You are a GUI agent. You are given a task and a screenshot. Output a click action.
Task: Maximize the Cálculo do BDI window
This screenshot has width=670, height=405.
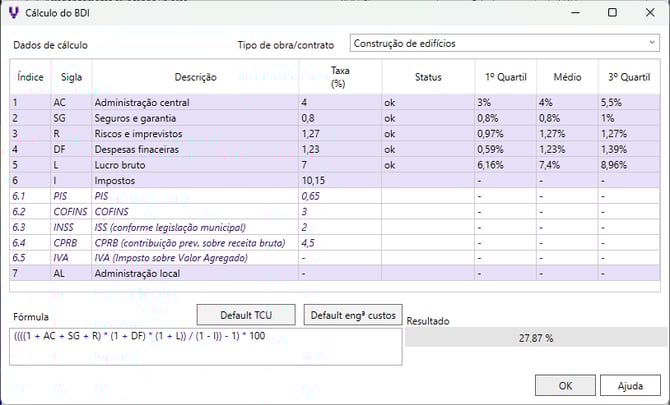coord(611,13)
